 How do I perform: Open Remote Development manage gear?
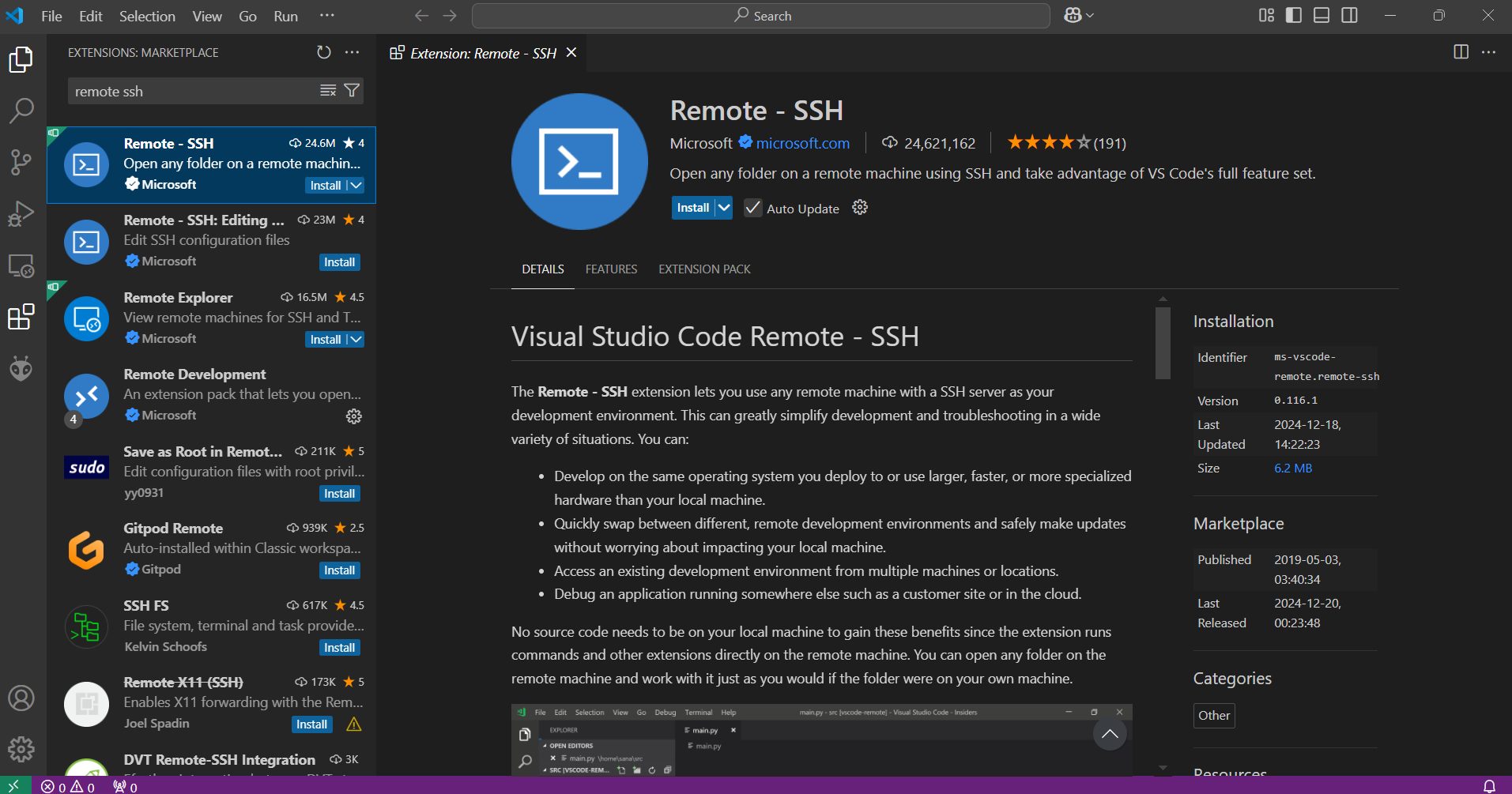point(354,416)
